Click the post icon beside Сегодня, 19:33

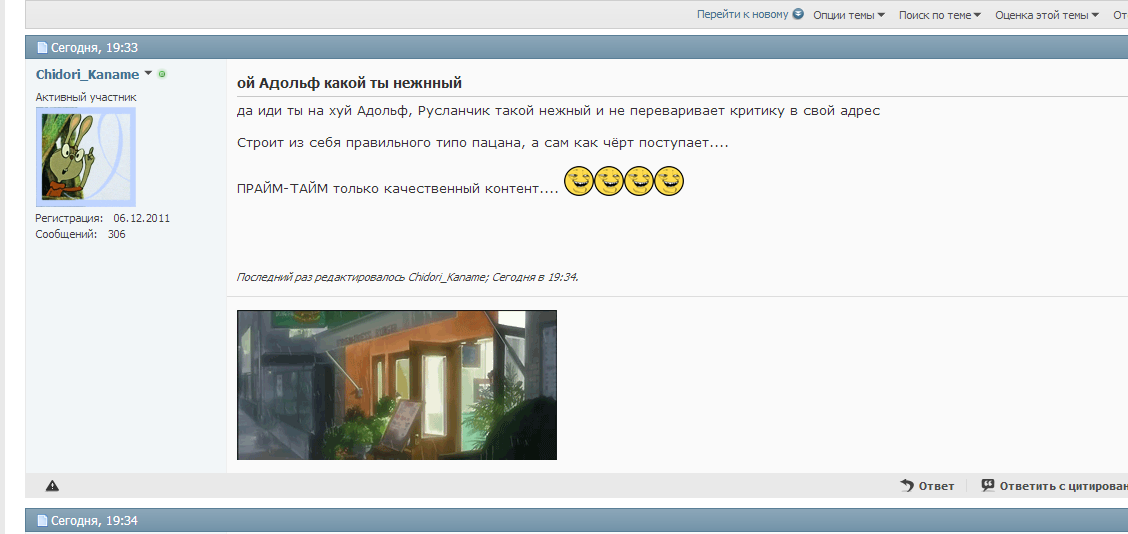point(42,48)
